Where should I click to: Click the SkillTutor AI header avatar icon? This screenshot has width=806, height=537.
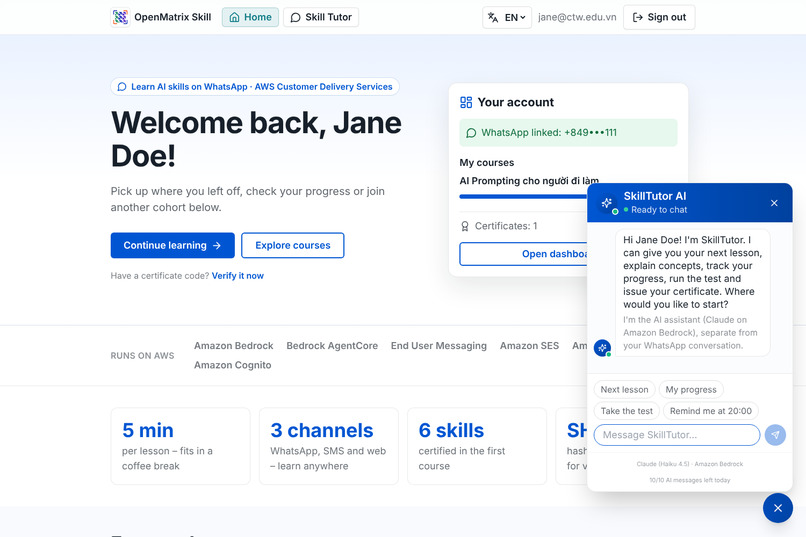pyautogui.click(x=607, y=203)
